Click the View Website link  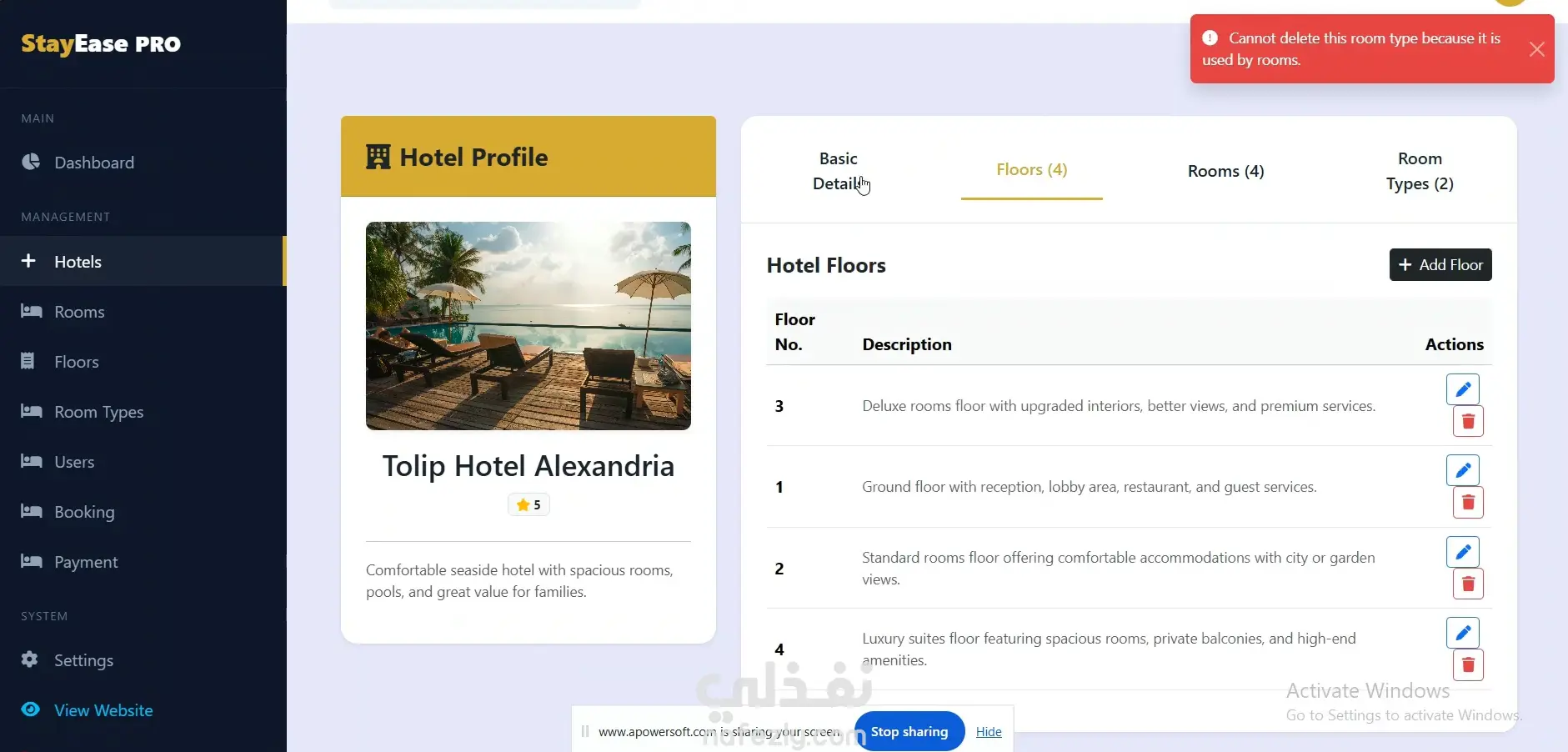tap(103, 710)
